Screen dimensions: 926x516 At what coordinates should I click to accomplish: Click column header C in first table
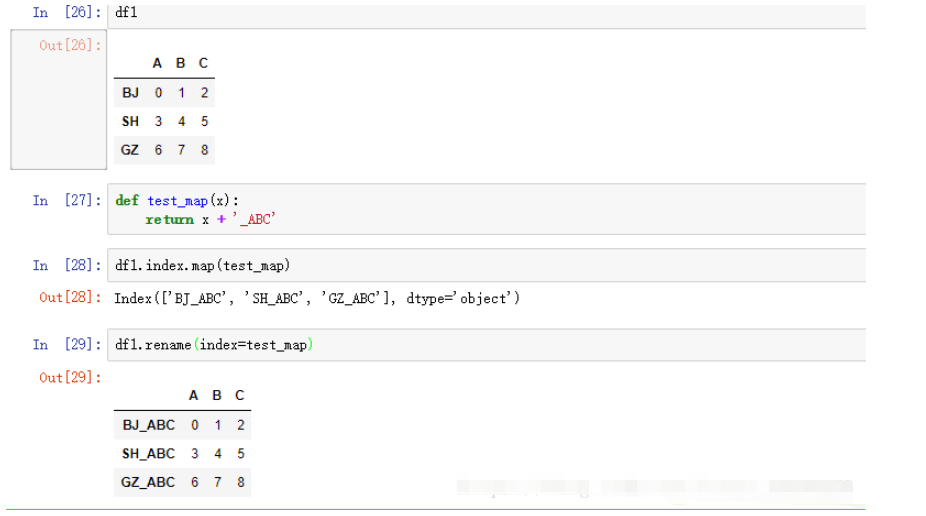point(203,63)
